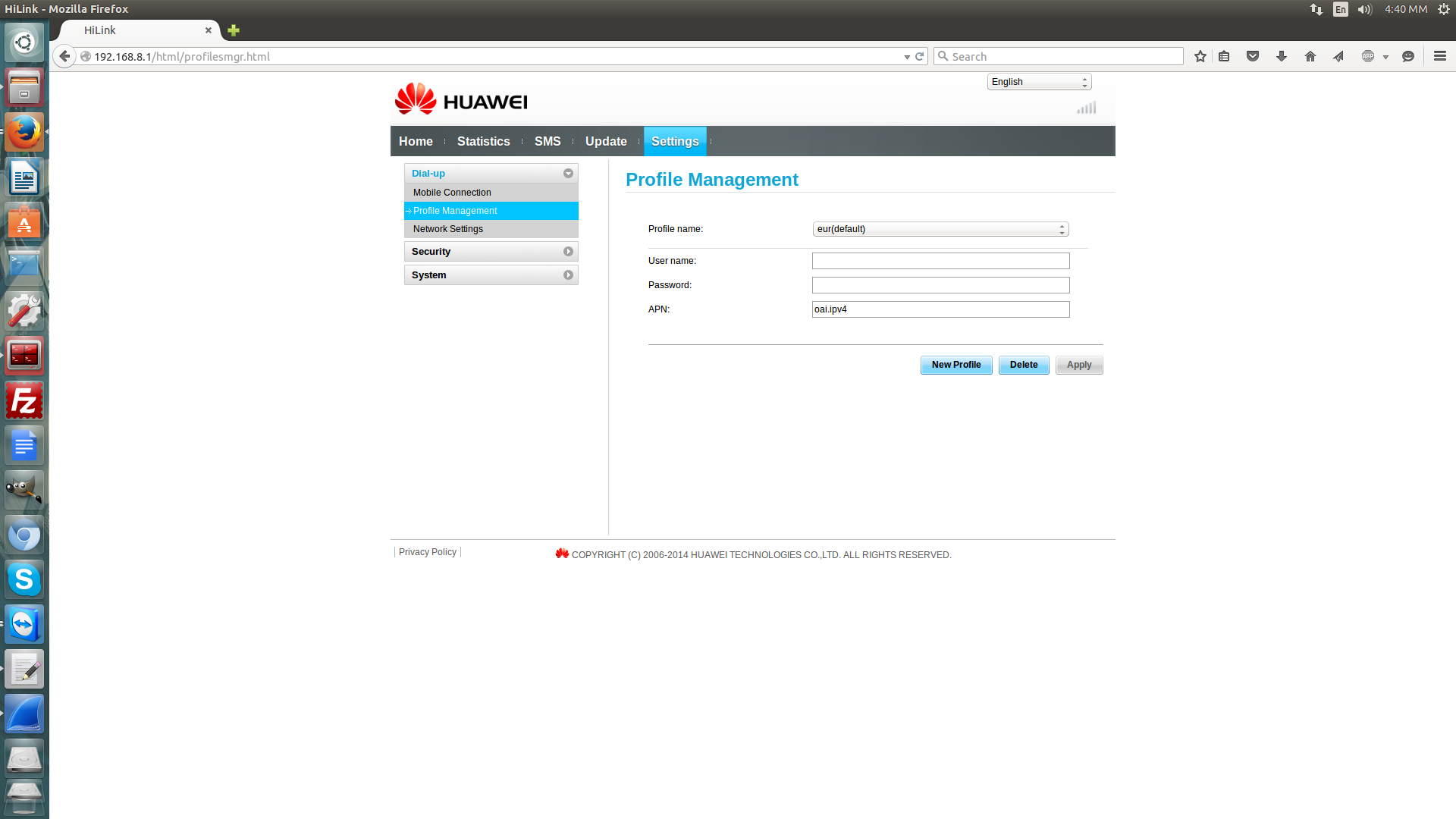Open network indicator in top panel
This screenshot has height=819, width=1456.
[1316, 9]
